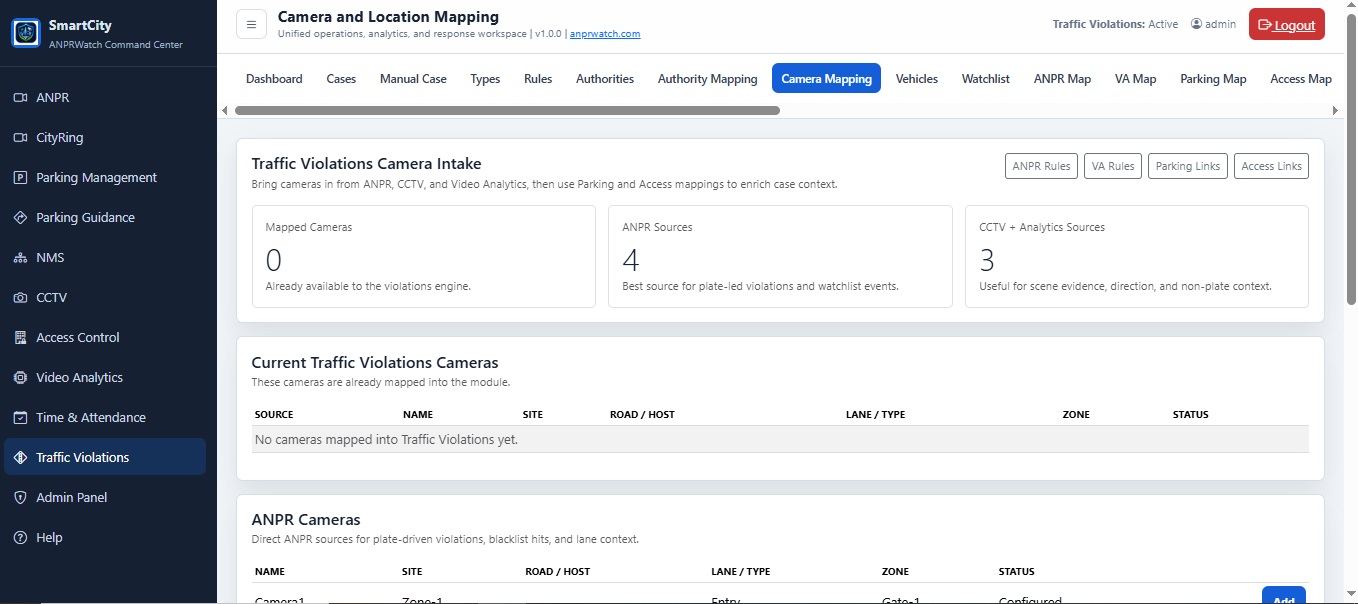Open the Vehicles tab
Image resolution: width=1358 pixels, height=604 pixels.
pos(917,79)
